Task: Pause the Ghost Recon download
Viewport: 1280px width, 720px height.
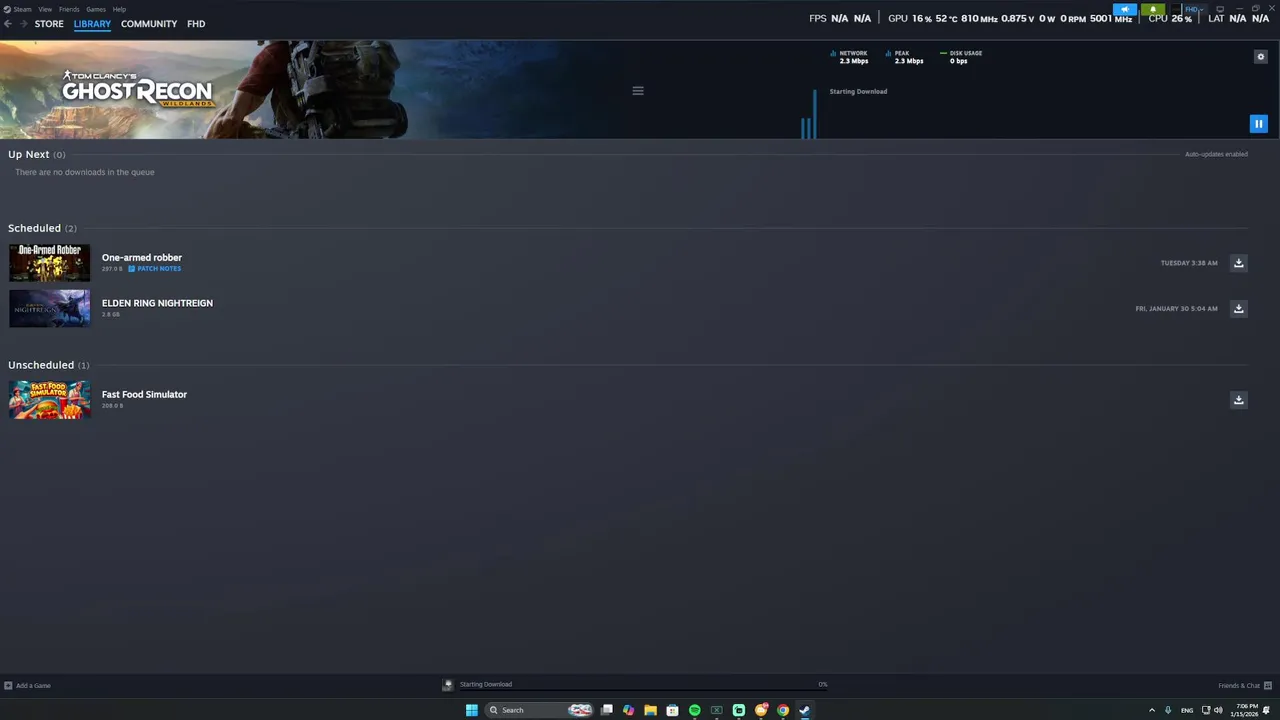Action: 1258,124
